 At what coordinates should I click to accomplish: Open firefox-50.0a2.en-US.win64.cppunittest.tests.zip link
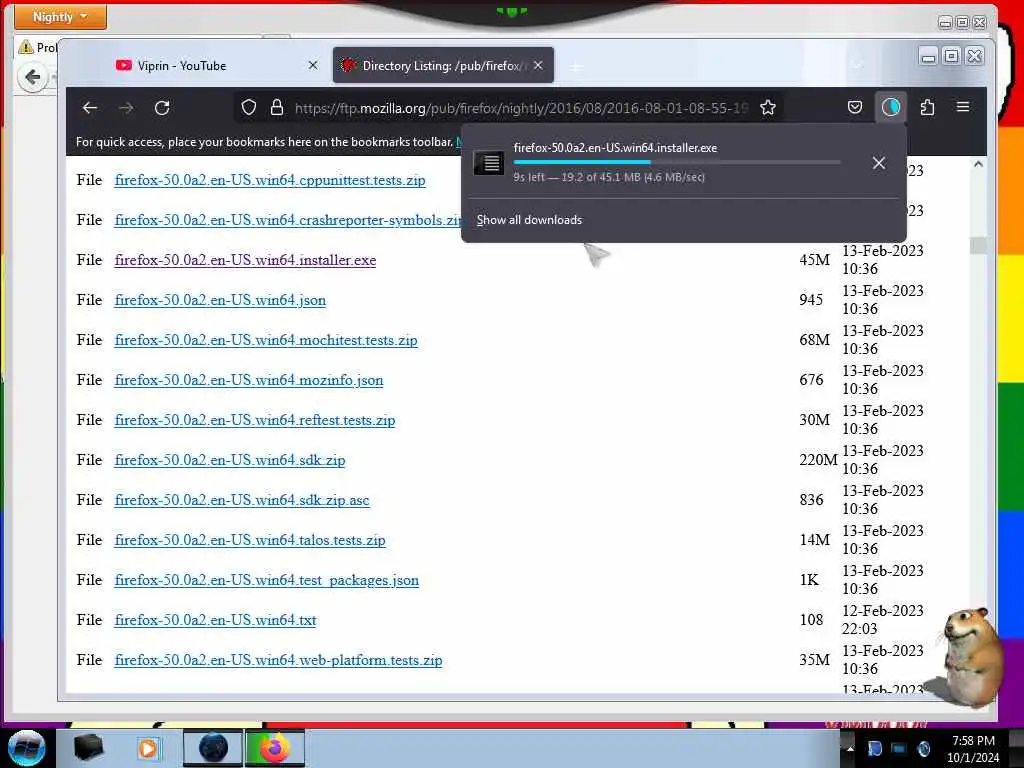click(270, 180)
